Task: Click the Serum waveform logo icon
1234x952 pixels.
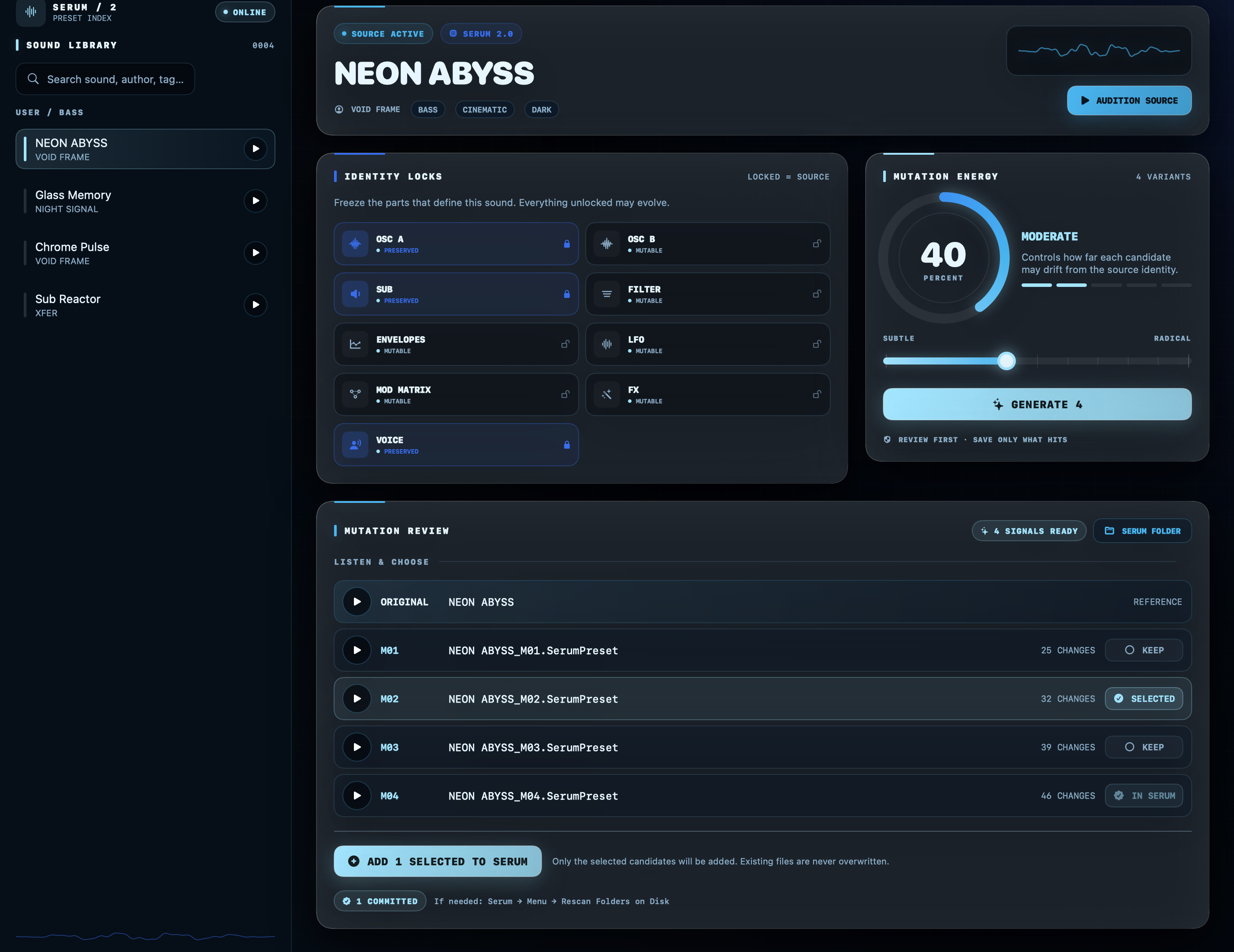Action: [30, 11]
